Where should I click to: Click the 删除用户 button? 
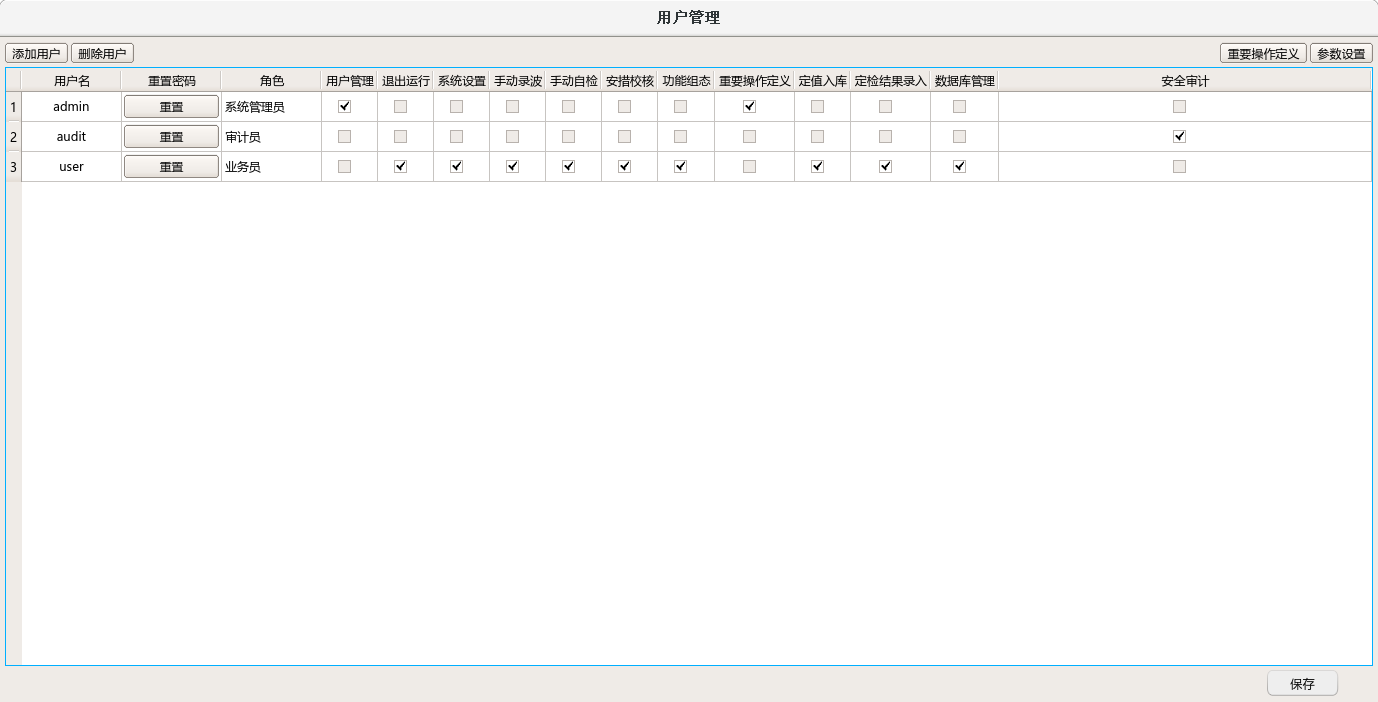click(102, 54)
